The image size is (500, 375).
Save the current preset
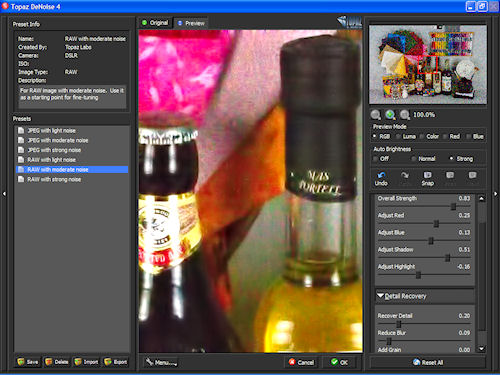[x=28, y=362]
